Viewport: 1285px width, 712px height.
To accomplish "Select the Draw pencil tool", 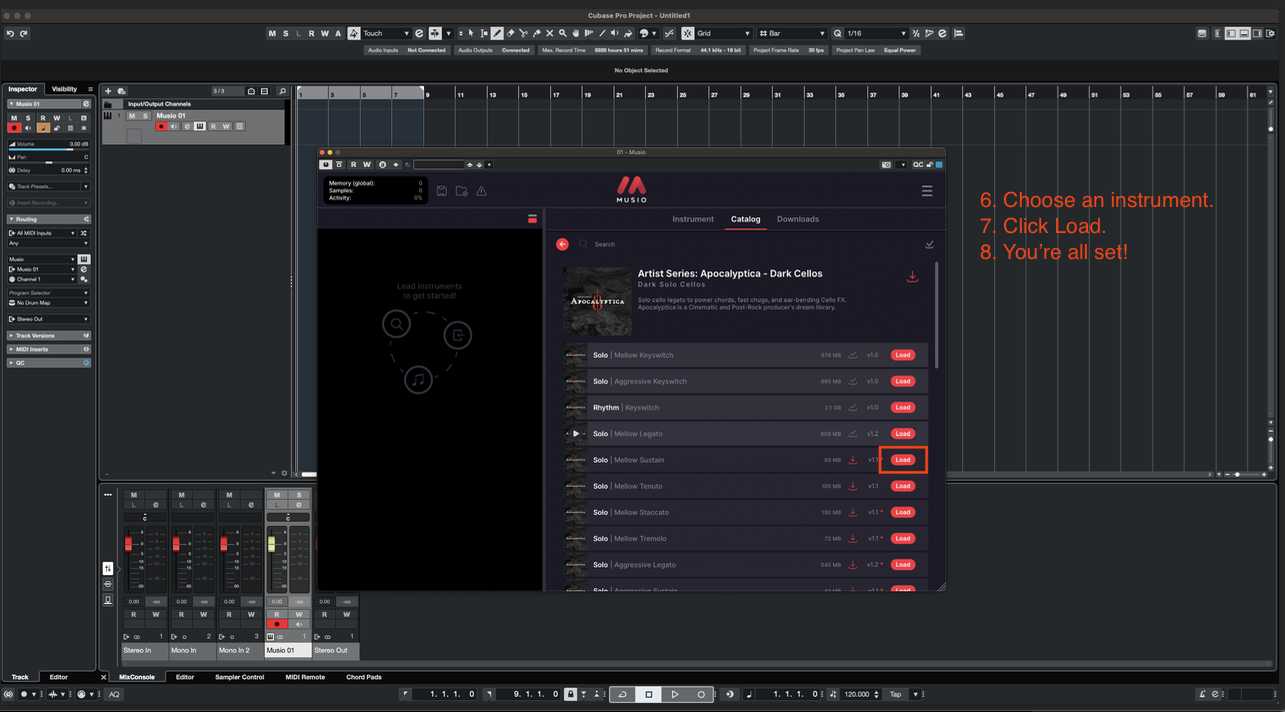I will pyautogui.click(x=497, y=34).
